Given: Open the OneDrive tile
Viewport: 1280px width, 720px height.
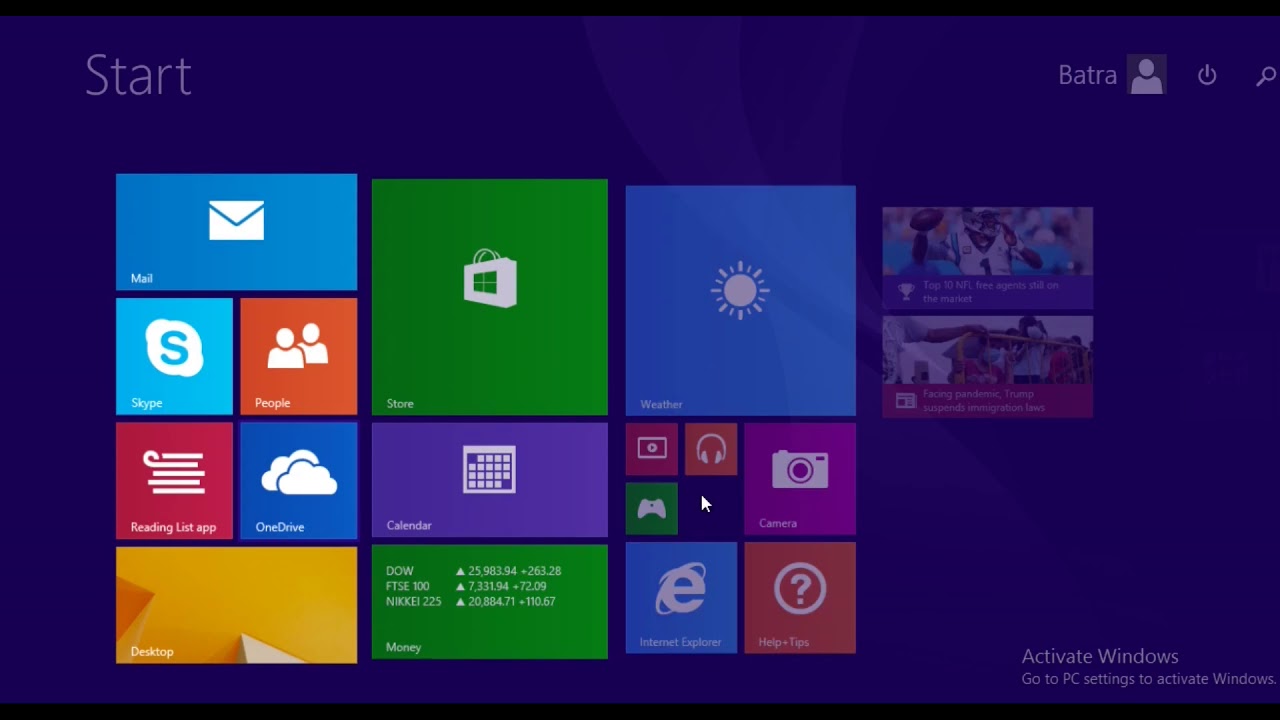Looking at the screenshot, I should (x=298, y=480).
